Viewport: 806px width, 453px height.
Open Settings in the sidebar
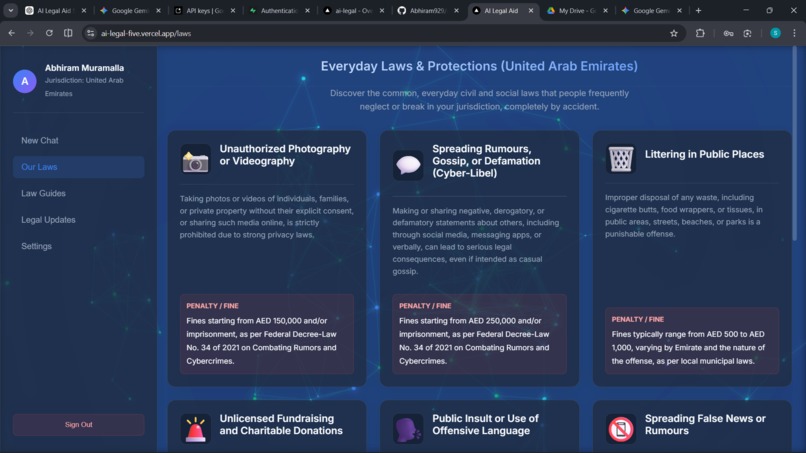click(79, 246)
